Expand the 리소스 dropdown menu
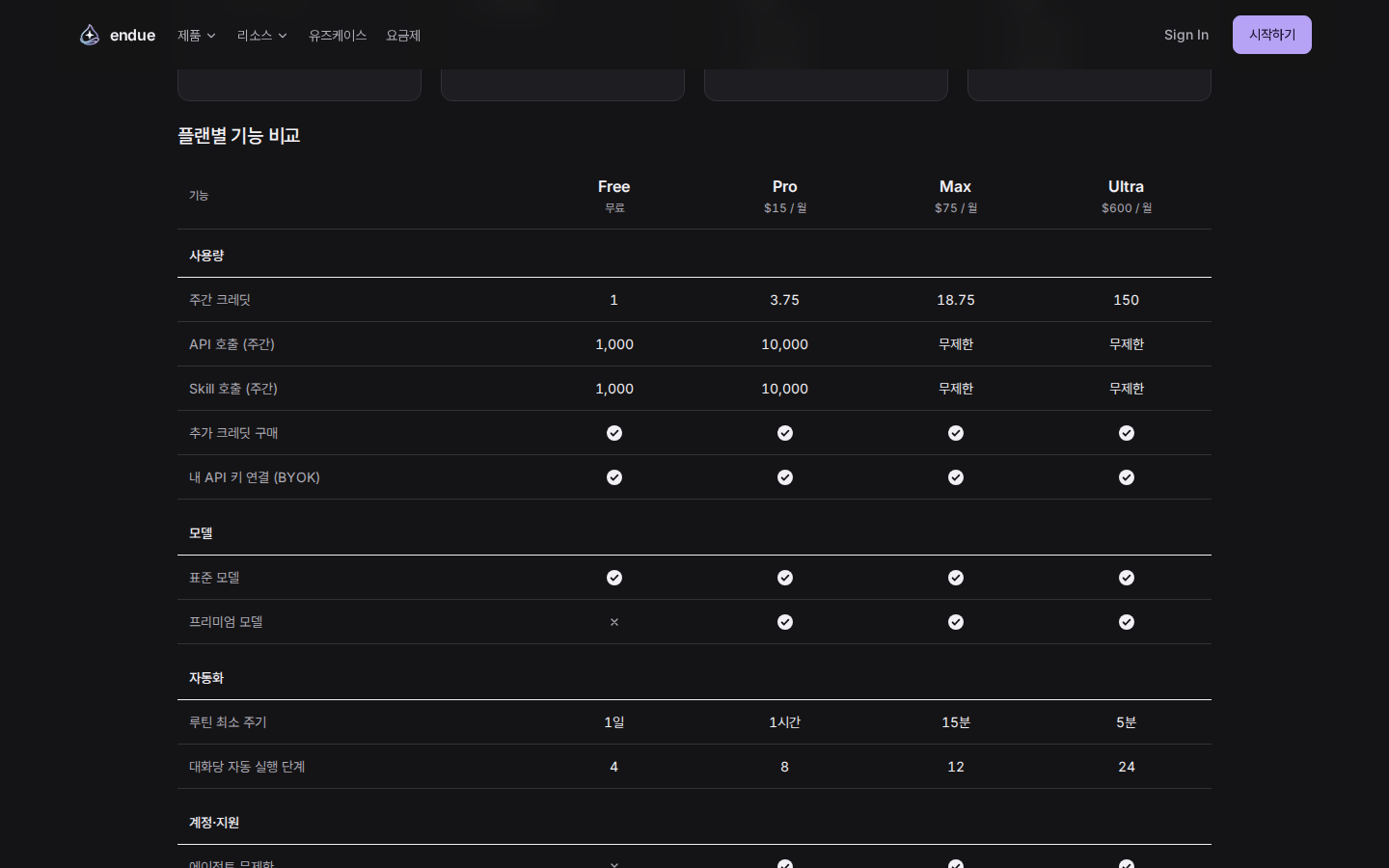The width and height of the screenshot is (1389, 868). coord(262,36)
